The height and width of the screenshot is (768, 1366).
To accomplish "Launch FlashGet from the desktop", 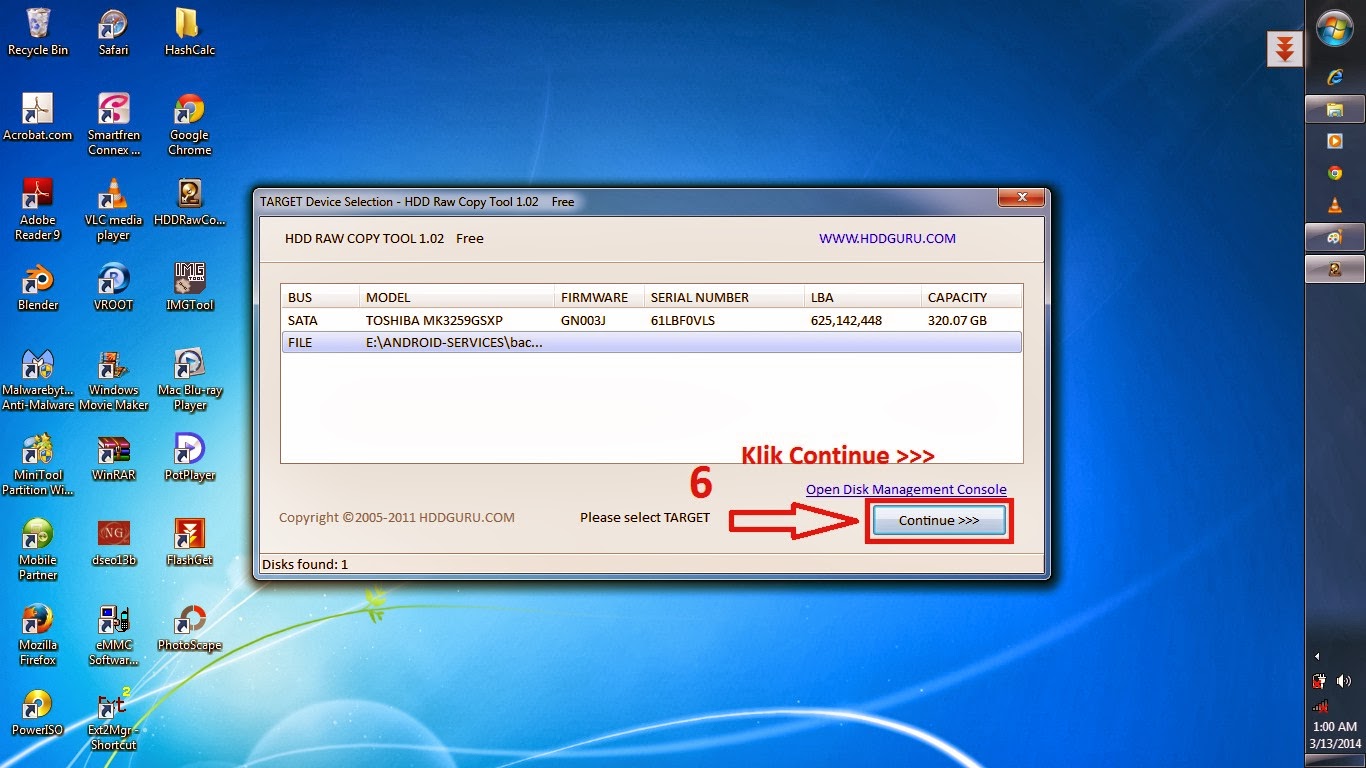I will 189,543.
